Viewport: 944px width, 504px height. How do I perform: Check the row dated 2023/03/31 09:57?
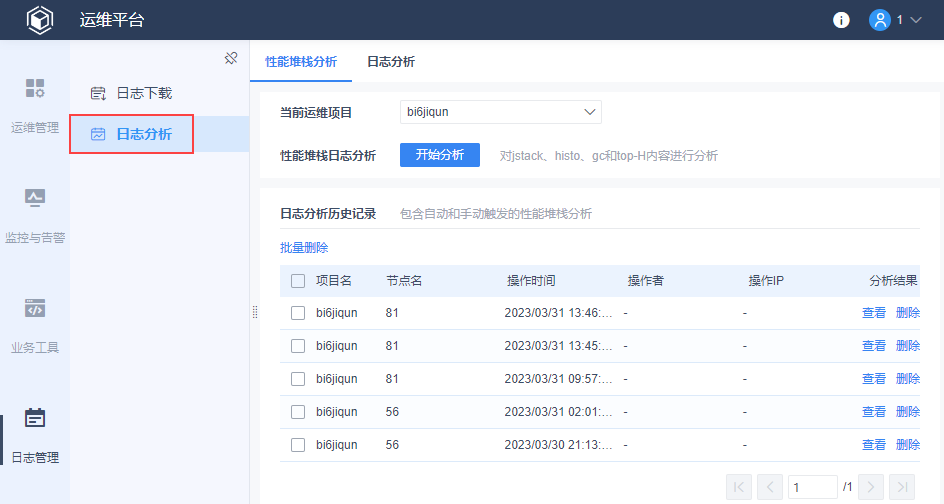pyautogui.click(x=298, y=379)
